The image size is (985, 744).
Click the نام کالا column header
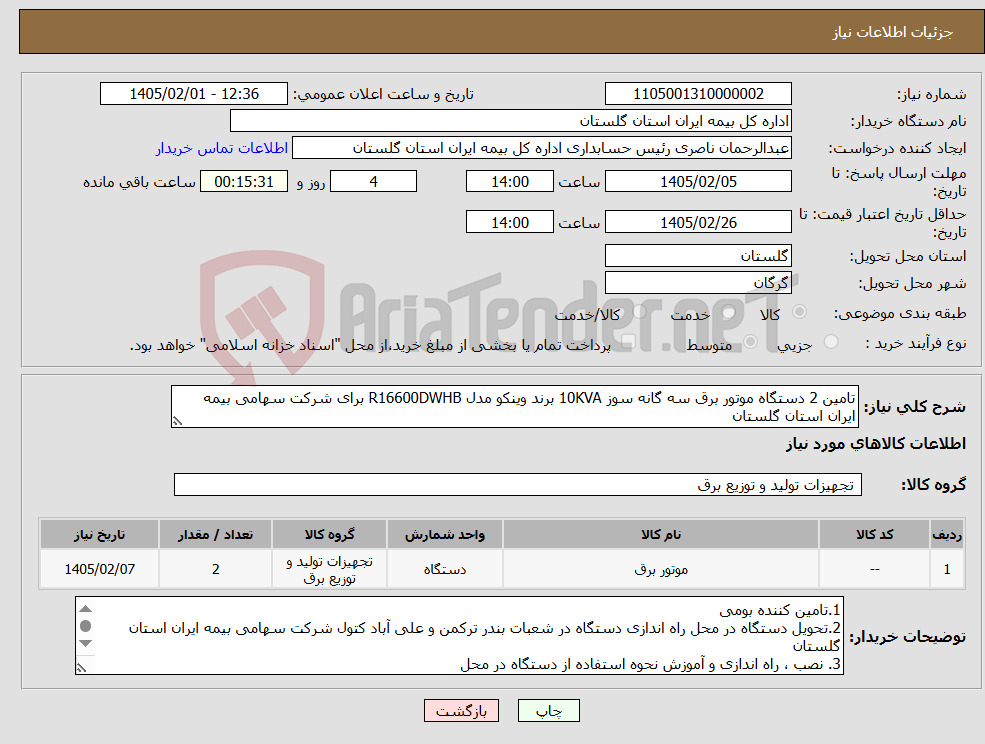[661, 534]
